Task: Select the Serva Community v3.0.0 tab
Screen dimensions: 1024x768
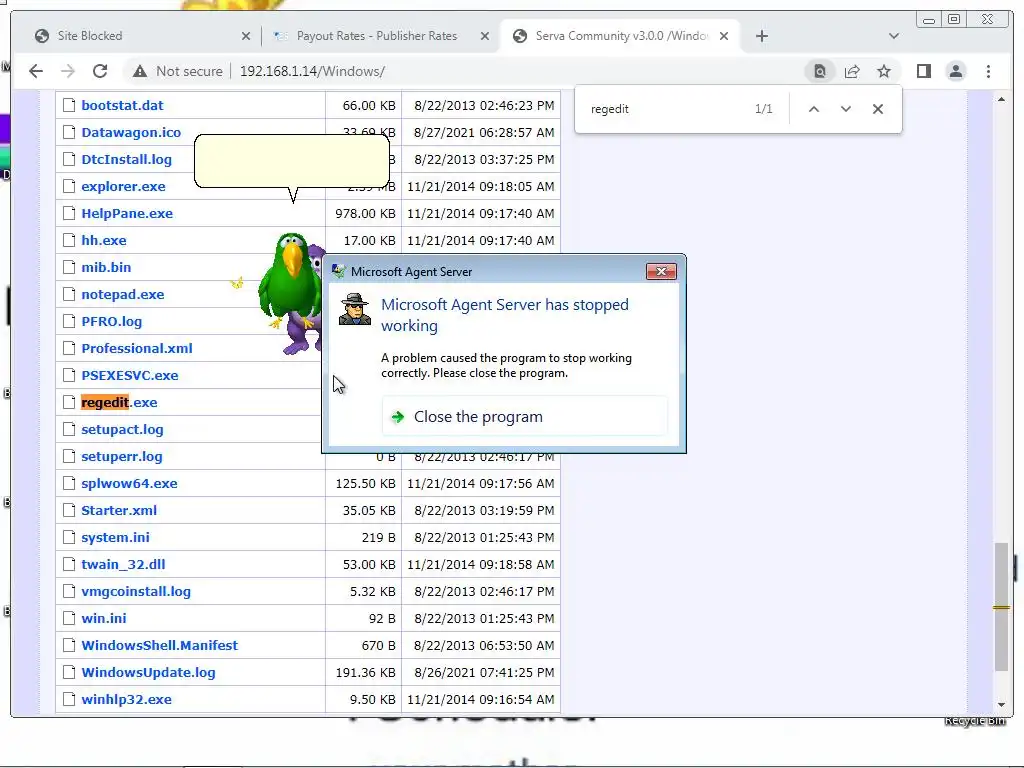Action: pos(619,36)
